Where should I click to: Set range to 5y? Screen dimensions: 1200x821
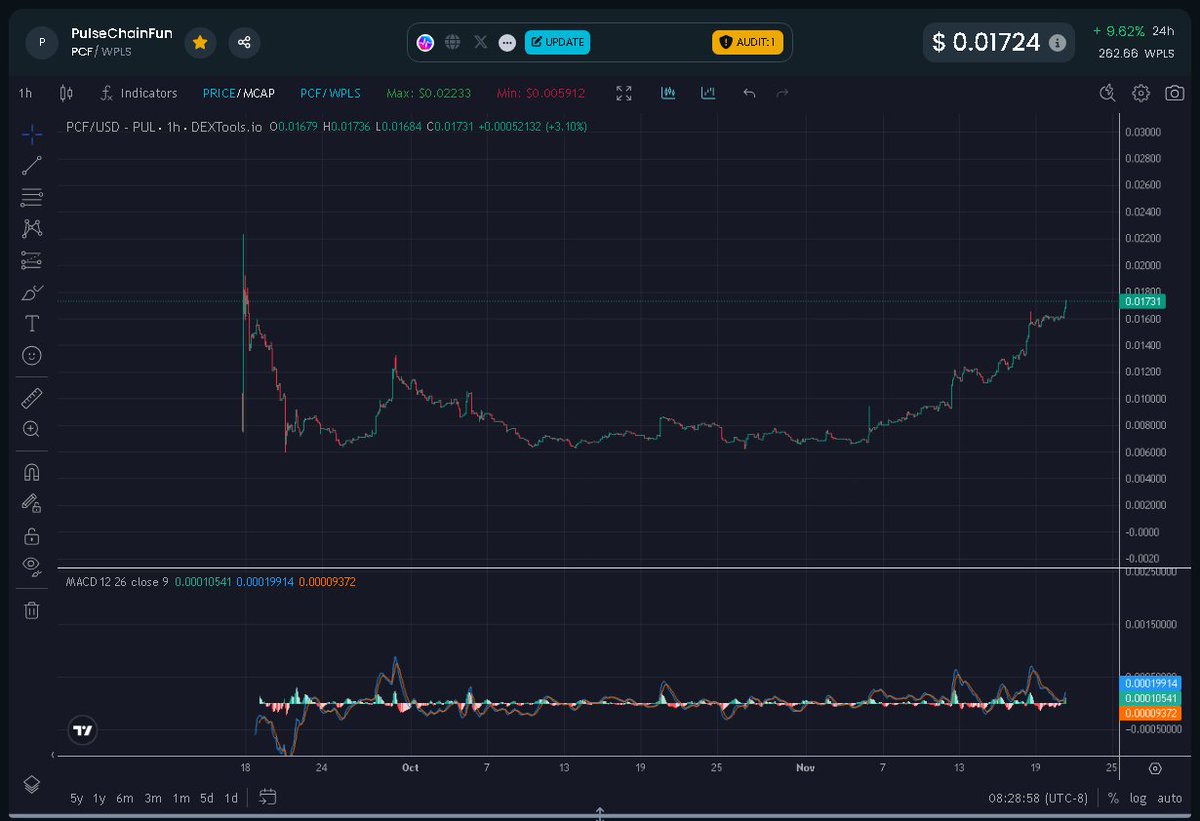tap(77, 798)
